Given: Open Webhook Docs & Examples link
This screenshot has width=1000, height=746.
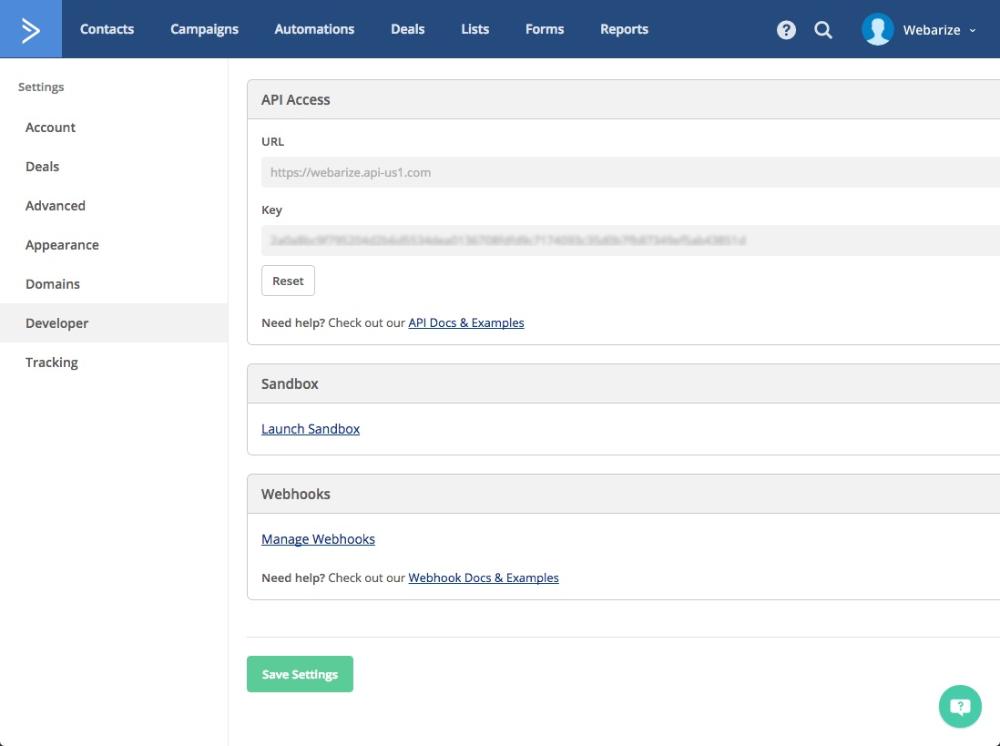Looking at the screenshot, I should [x=483, y=578].
